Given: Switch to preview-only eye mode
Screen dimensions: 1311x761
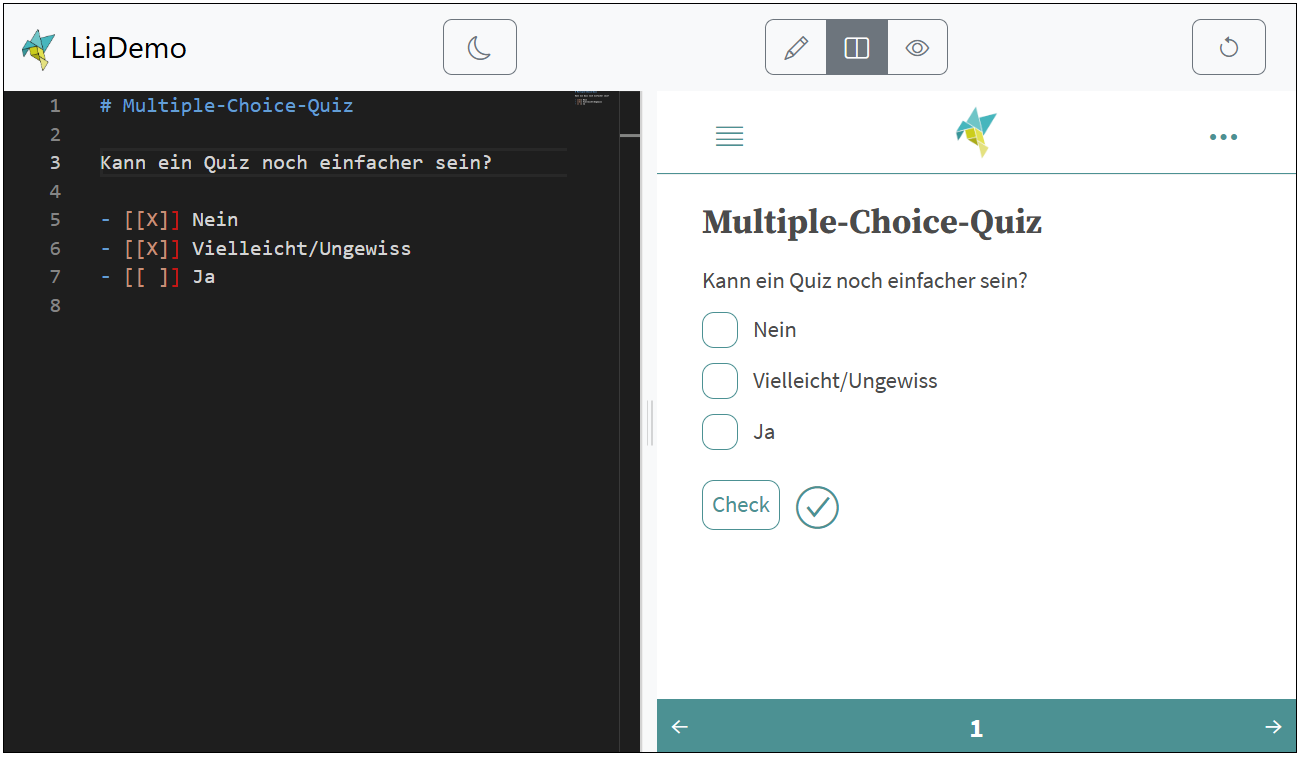Looking at the screenshot, I should 917,47.
